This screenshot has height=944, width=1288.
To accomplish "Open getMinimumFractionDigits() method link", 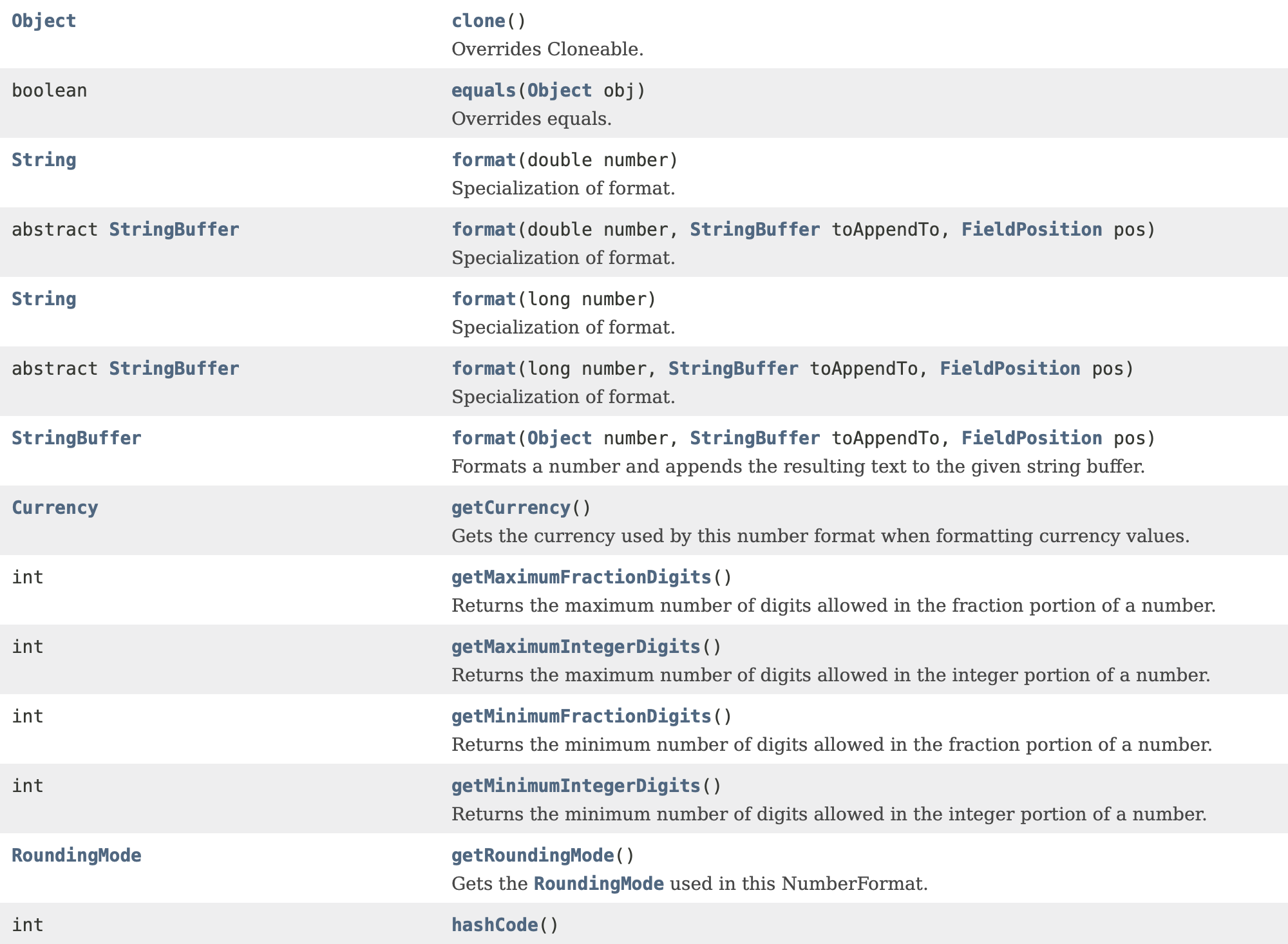I will 581,717.
